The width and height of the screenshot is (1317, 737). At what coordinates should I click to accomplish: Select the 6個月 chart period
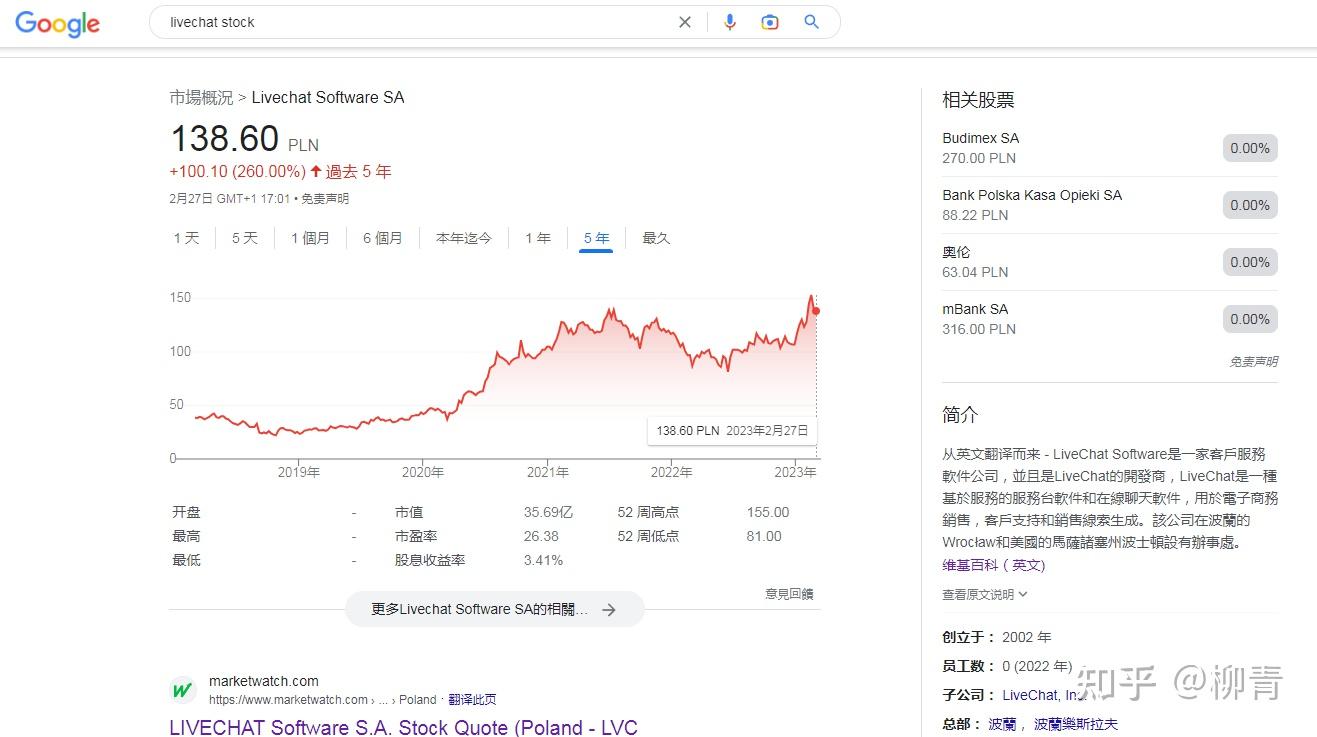[382, 238]
